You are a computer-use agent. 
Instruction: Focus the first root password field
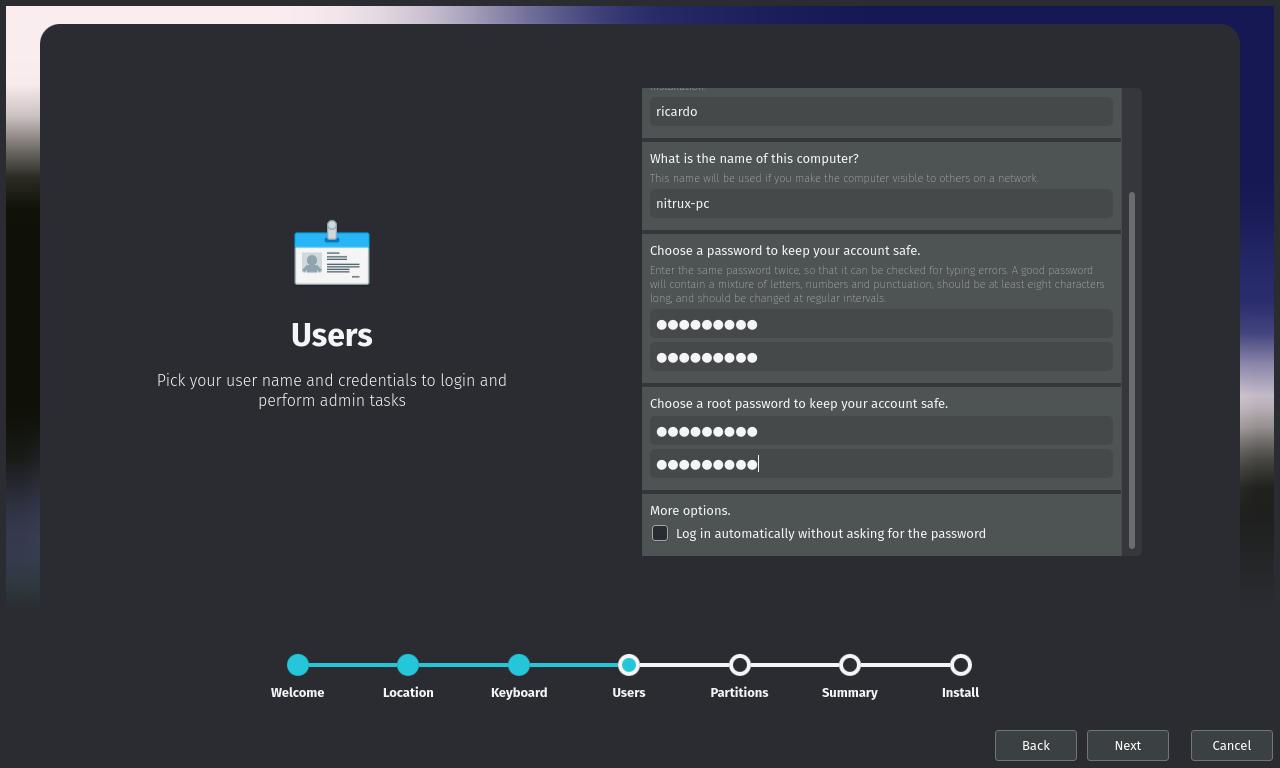pos(881,431)
